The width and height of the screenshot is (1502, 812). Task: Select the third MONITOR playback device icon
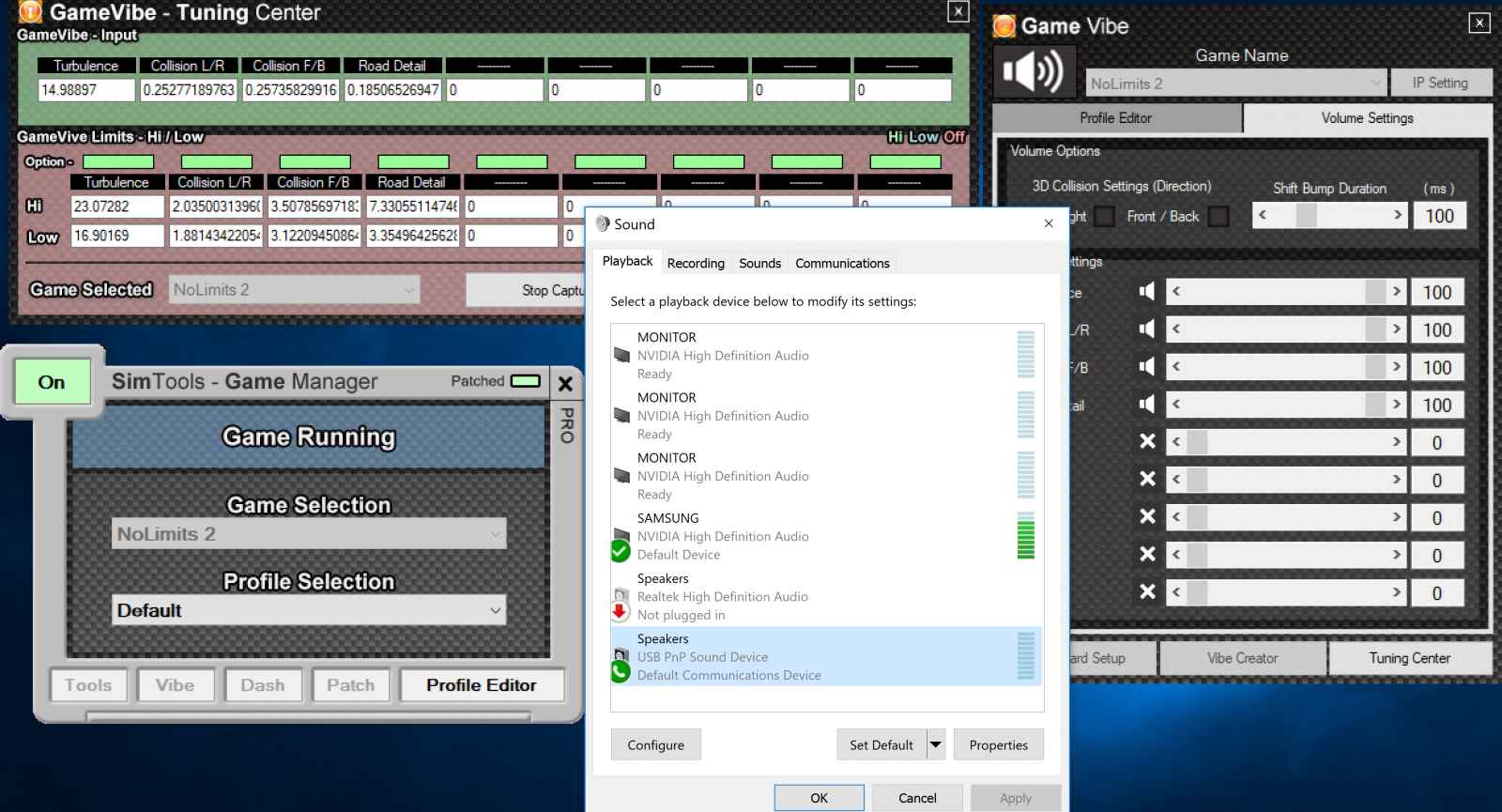[621, 476]
